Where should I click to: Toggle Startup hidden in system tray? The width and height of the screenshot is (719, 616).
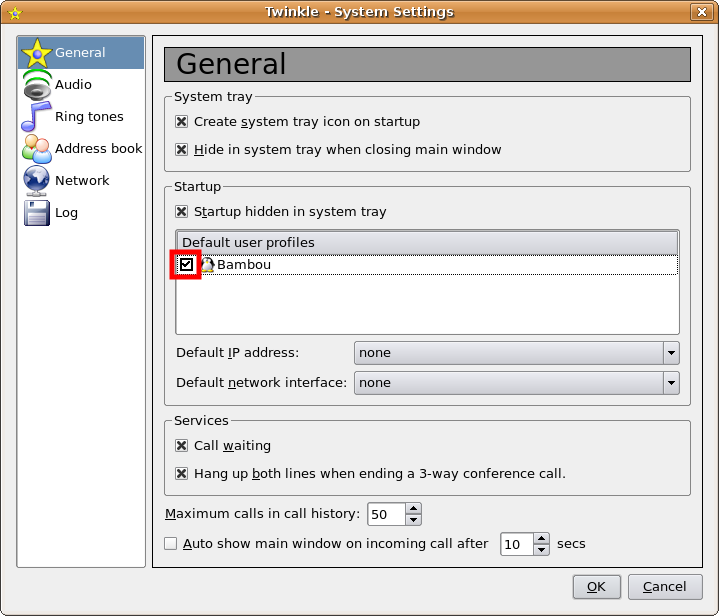[182, 211]
